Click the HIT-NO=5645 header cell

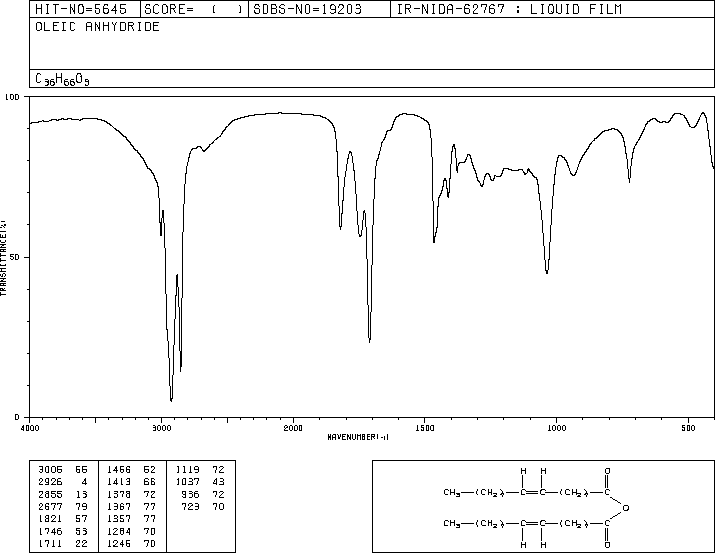[x=85, y=9]
